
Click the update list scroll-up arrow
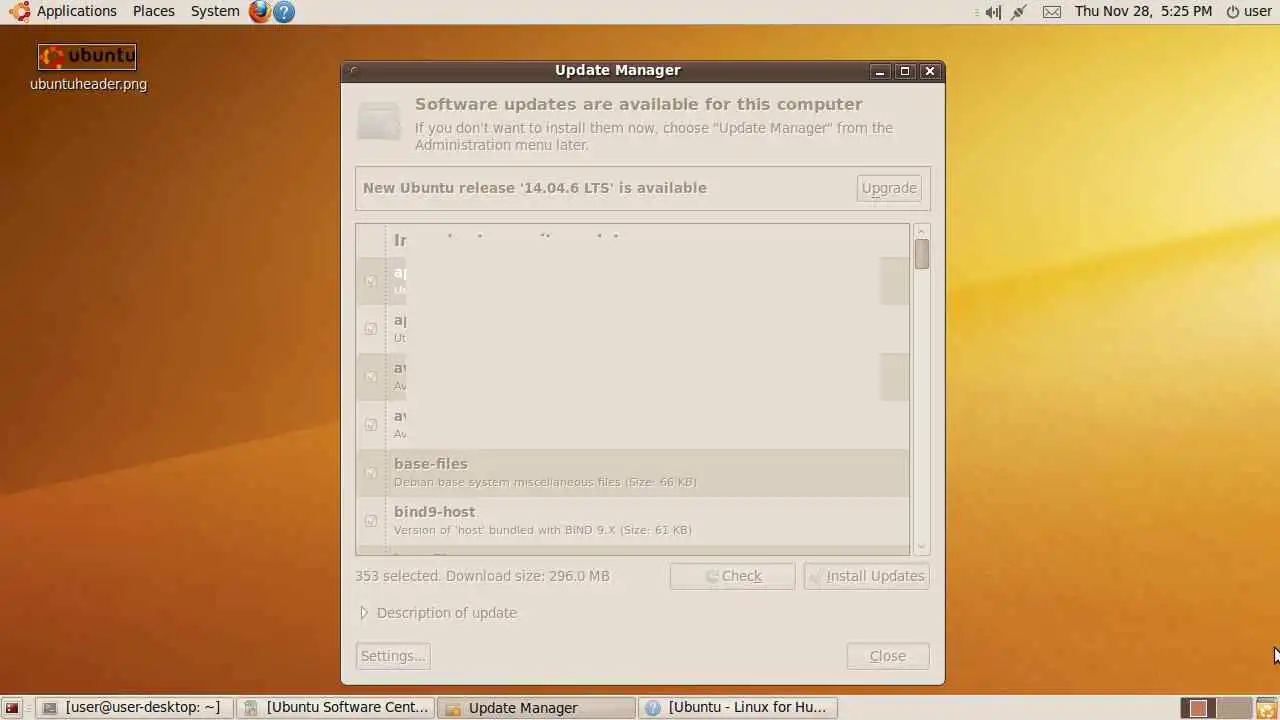click(x=922, y=231)
